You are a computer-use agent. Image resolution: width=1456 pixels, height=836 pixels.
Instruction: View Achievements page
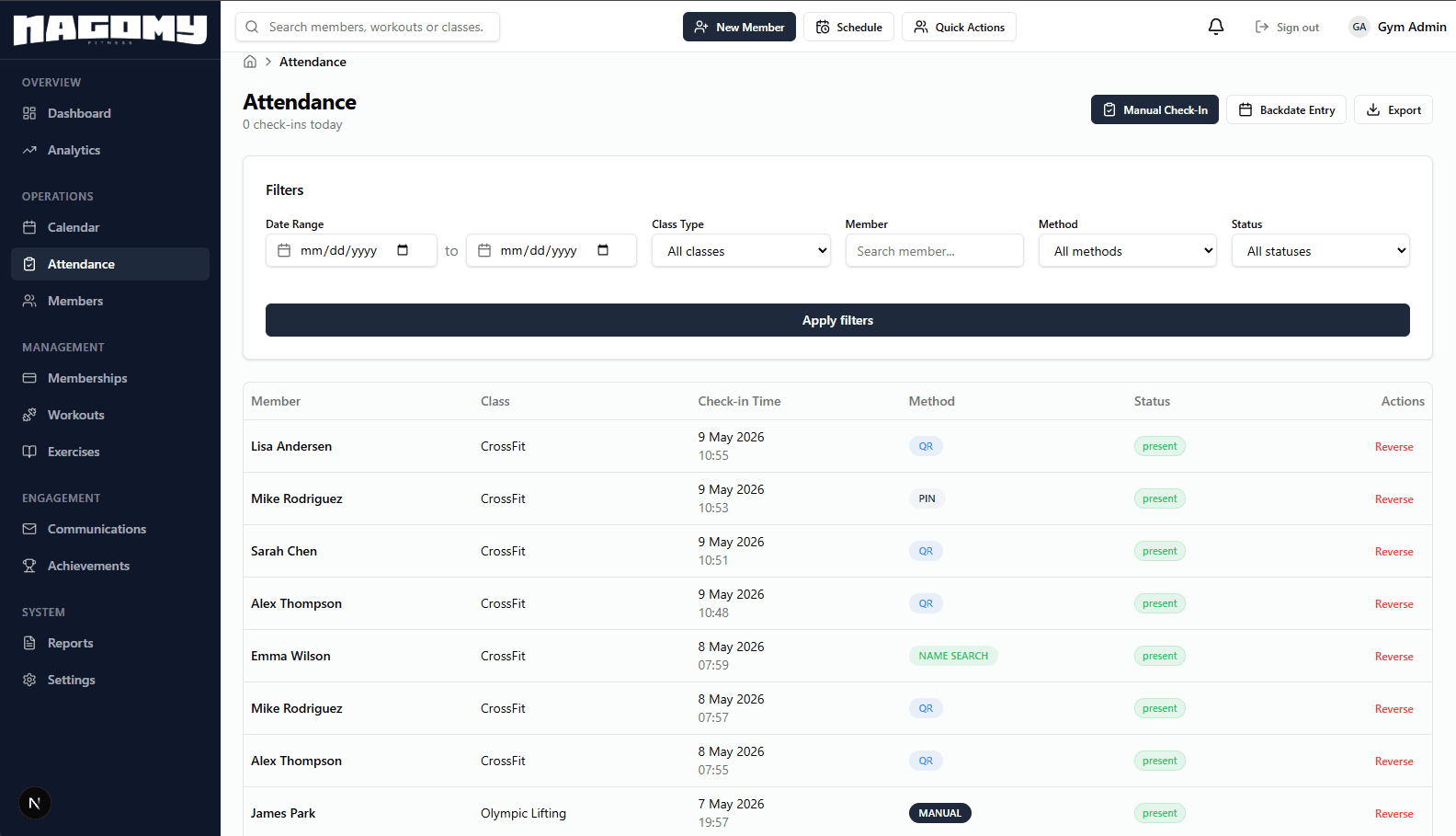click(x=110, y=566)
